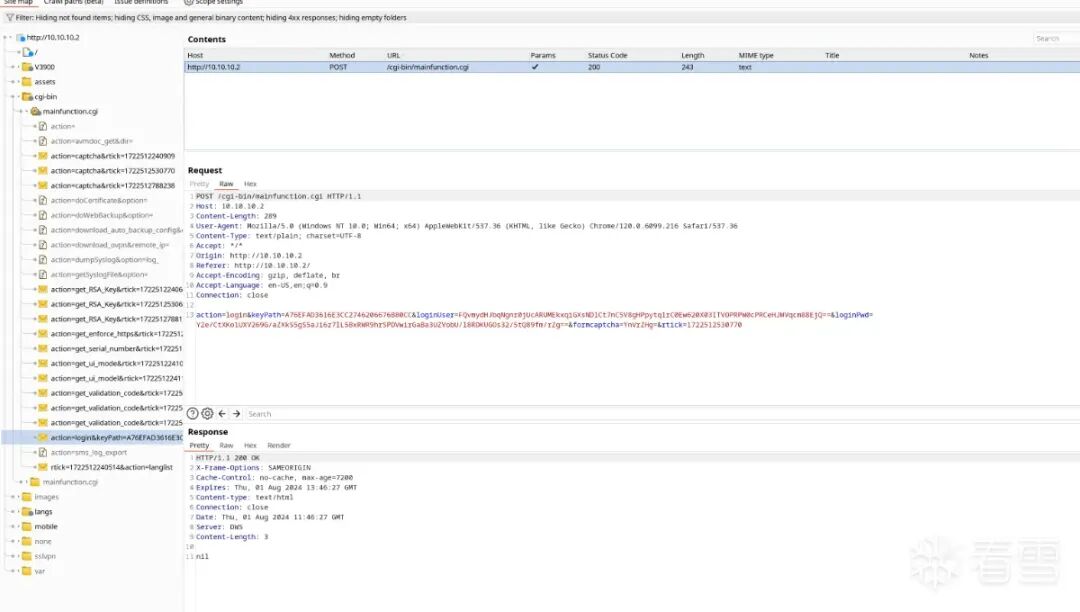Select tree row action=avmdoc_get&dir=
This screenshot has height=612, width=1080.
[x=92, y=141]
